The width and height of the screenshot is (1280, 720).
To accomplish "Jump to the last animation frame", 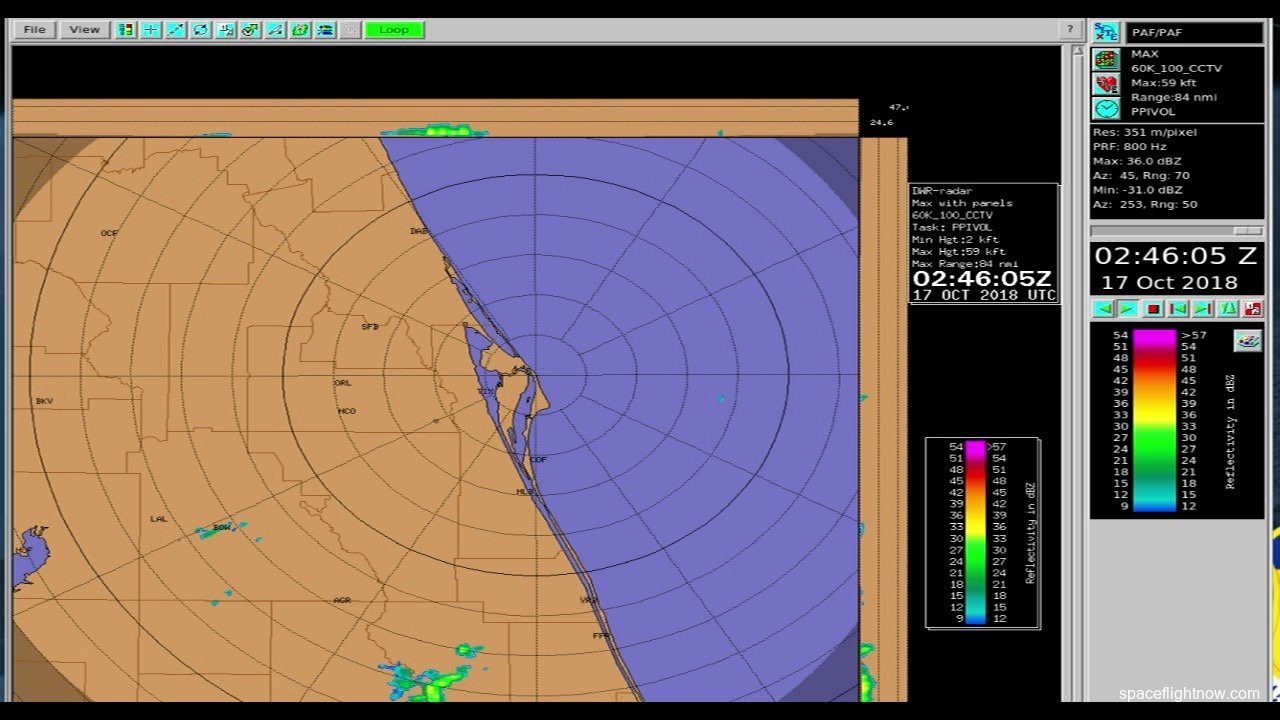I will 1203,309.
